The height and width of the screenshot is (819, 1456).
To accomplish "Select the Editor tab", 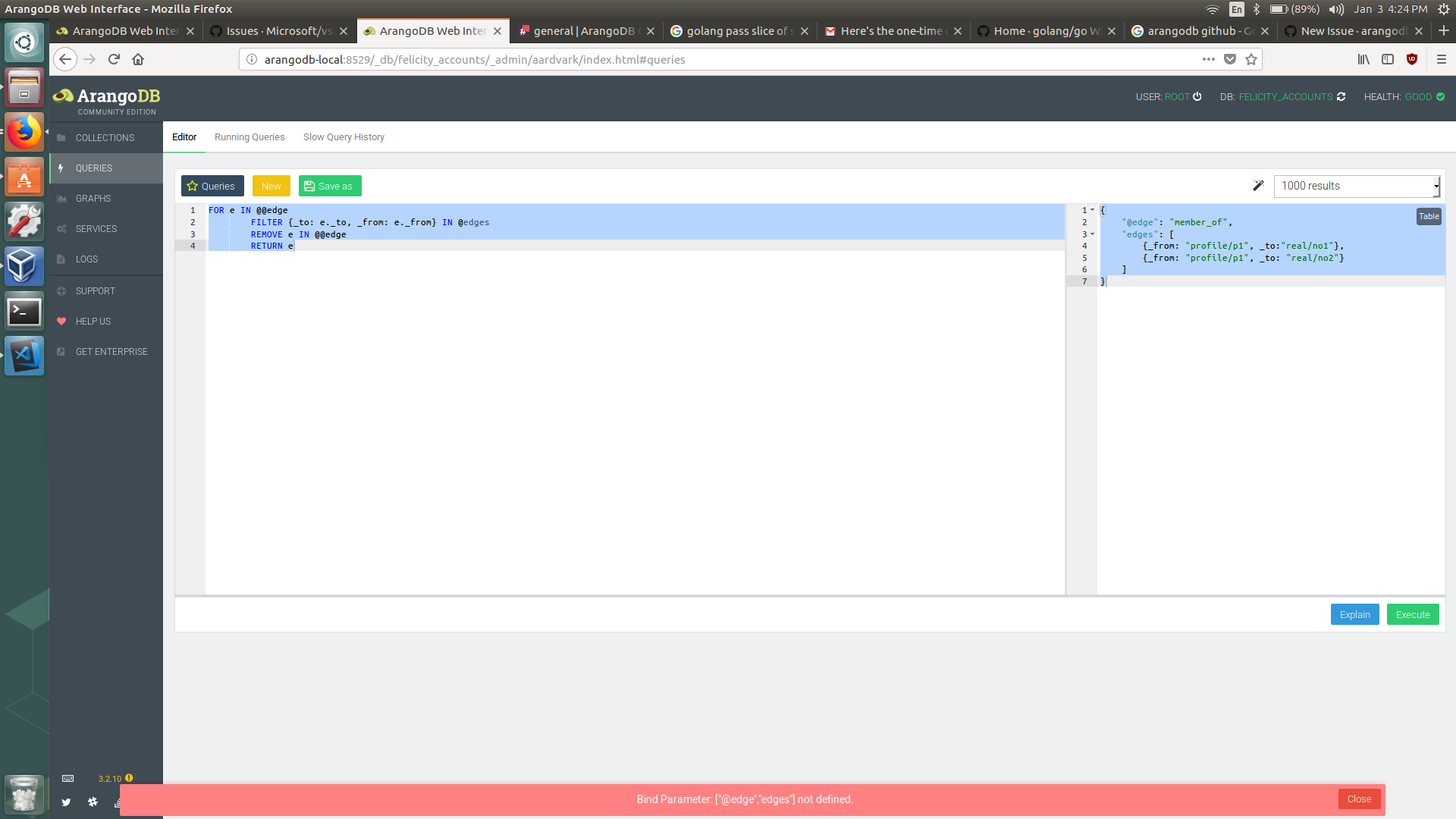I will click(x=184, y=137).
